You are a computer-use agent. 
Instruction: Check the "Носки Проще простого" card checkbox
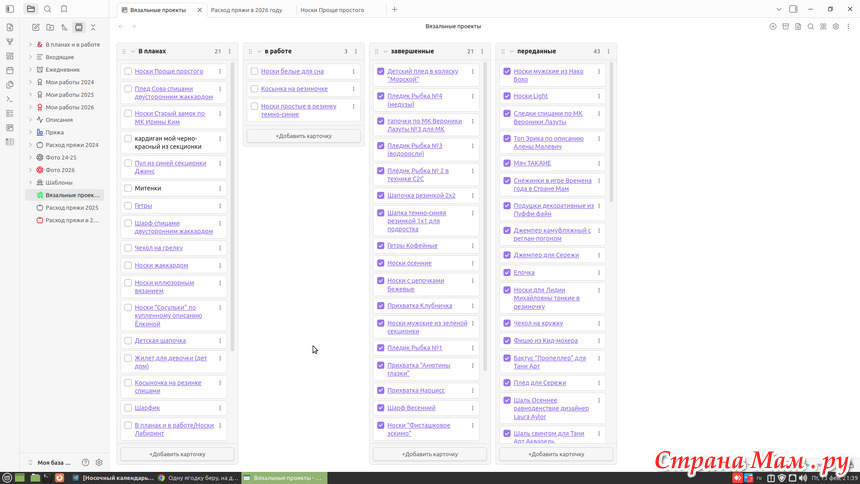point(128,71)
